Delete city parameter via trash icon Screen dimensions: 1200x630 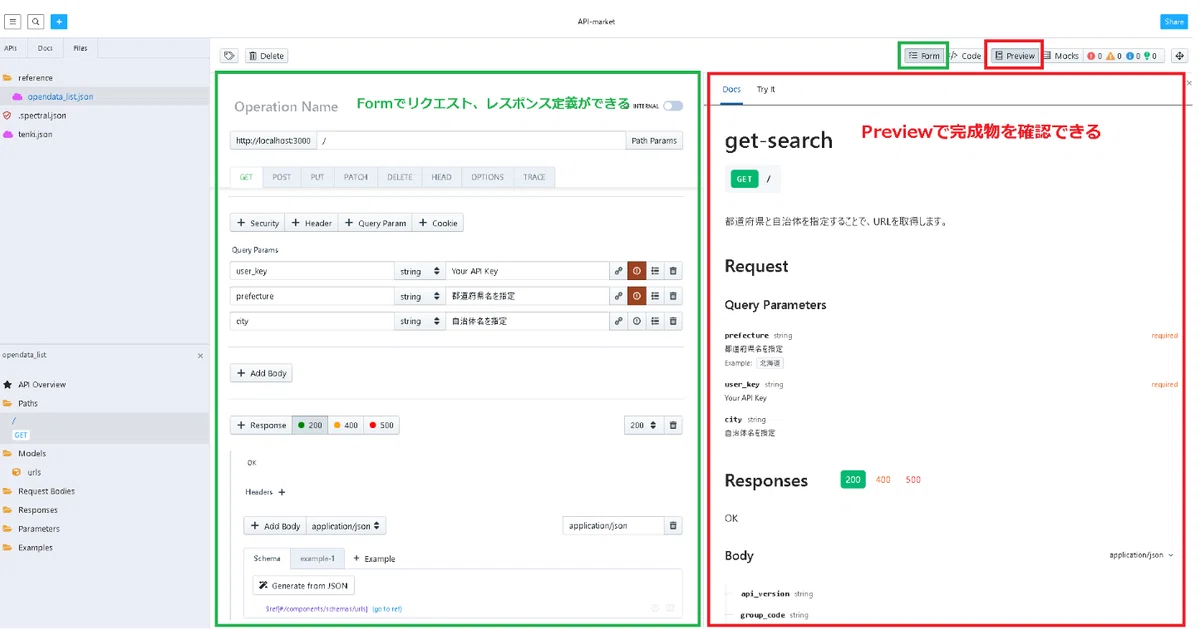click(673, 322)
